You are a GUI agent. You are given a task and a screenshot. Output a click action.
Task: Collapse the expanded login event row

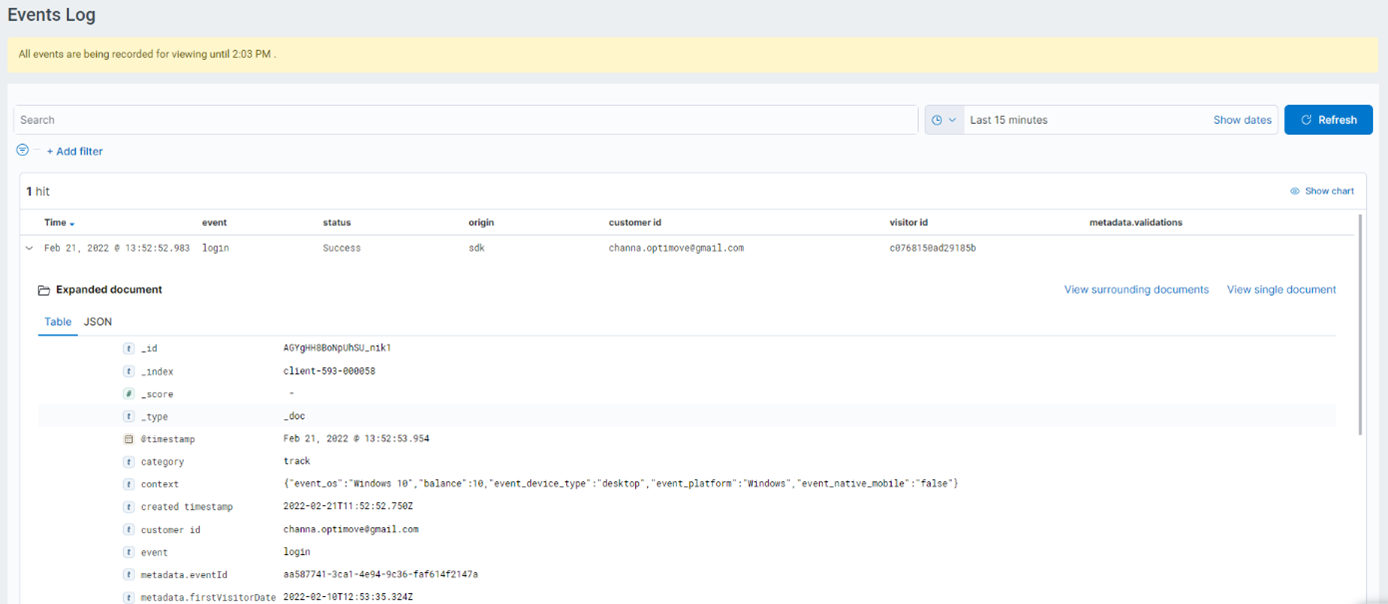[x=29, y=248]
